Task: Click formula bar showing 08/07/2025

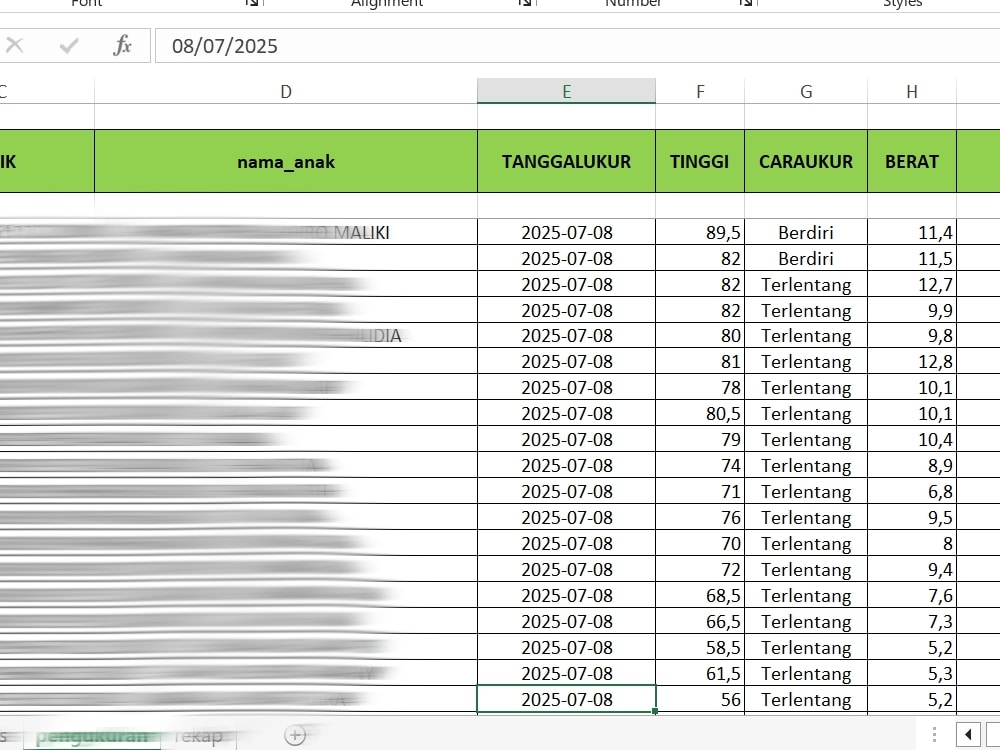Action: point(577,45)
